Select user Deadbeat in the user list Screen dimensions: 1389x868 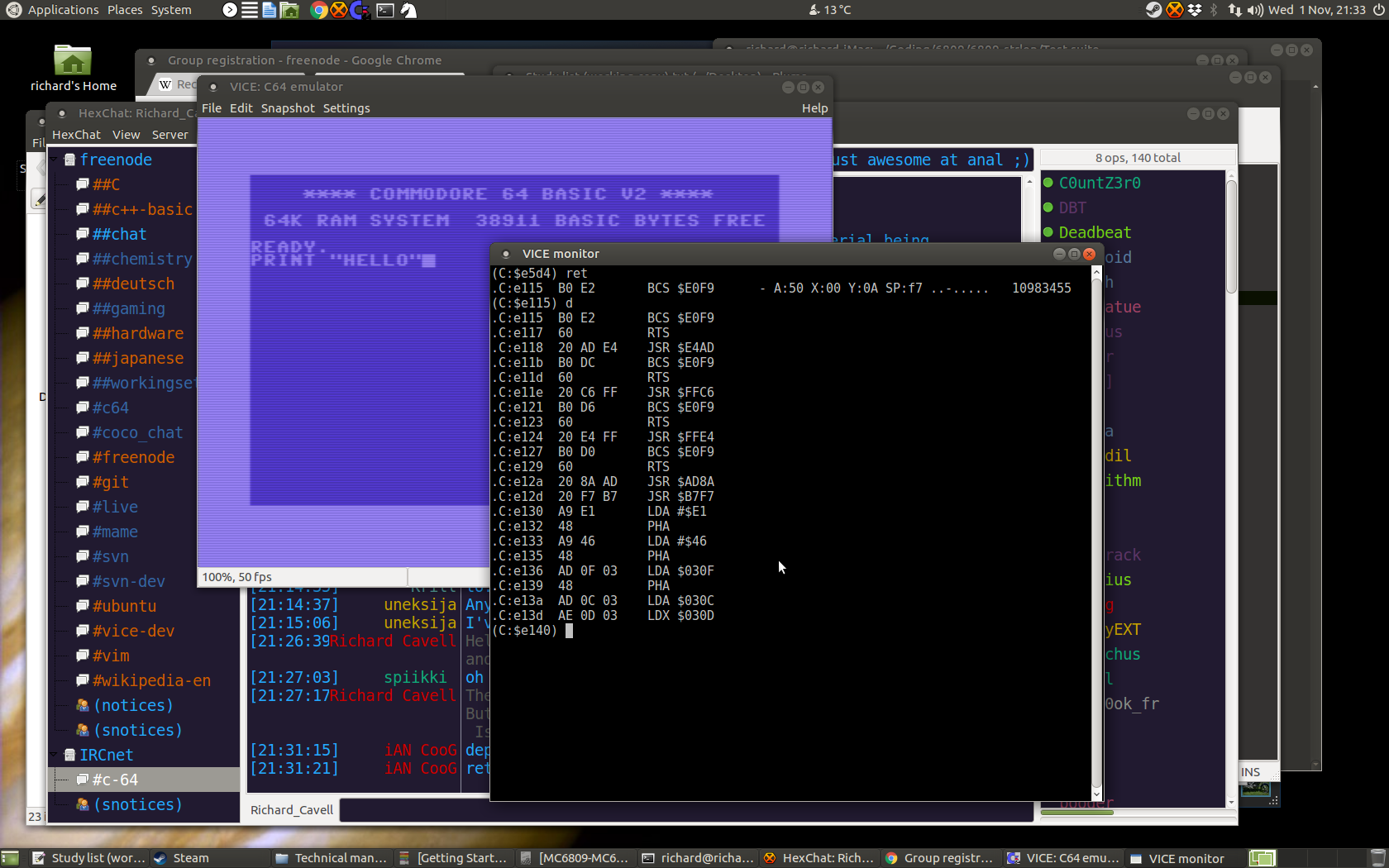[1095, 232]
